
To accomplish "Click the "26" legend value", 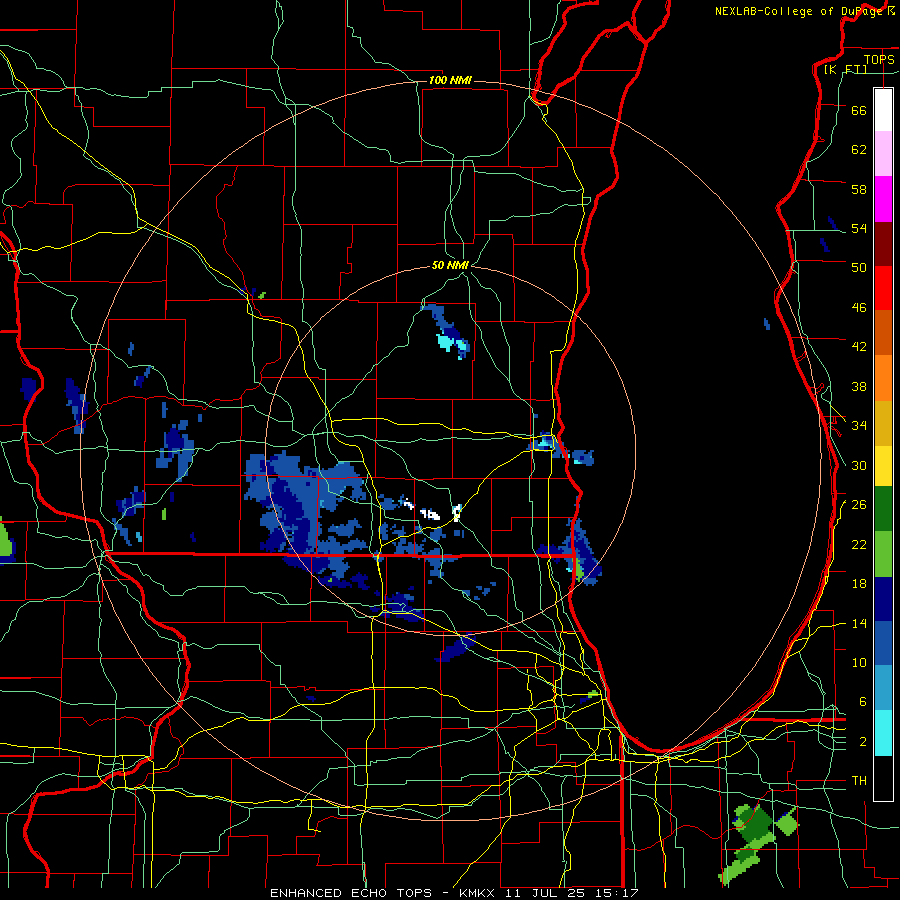I will pos(859,505).
